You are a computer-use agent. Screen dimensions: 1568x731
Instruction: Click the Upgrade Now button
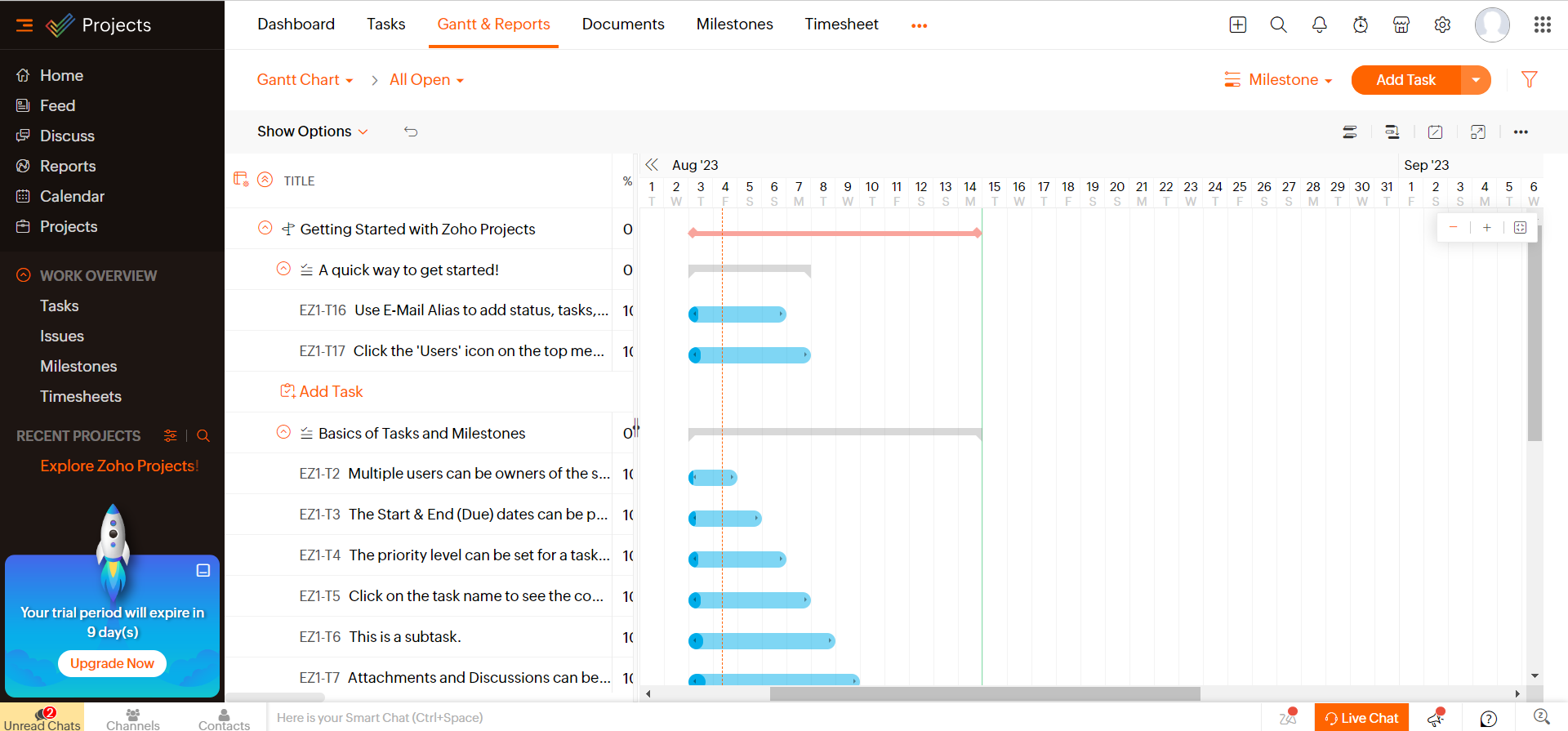tap(112, 663)
